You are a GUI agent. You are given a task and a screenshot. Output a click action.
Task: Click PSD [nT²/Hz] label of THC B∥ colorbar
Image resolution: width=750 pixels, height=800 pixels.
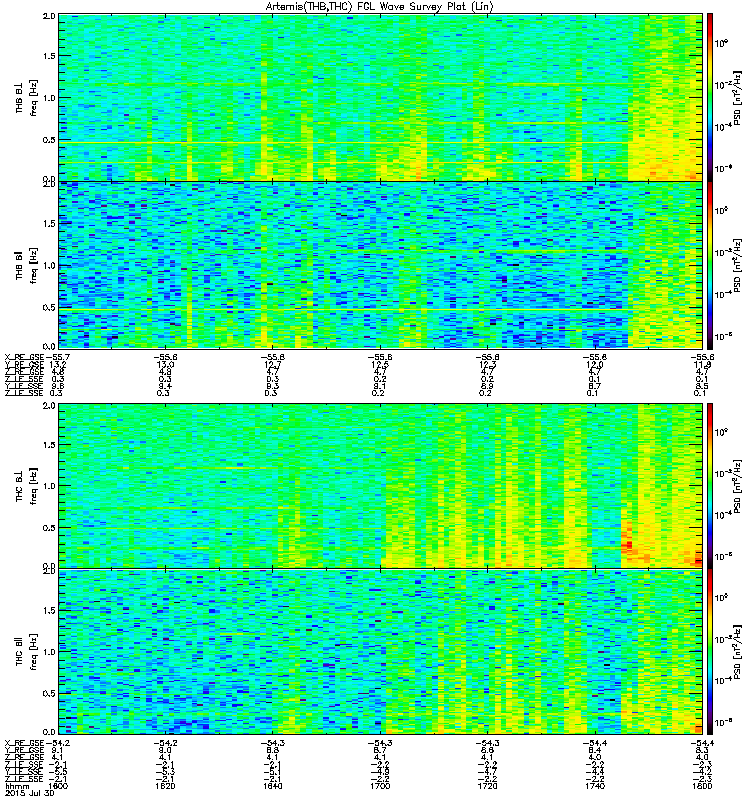pos(737,652)
